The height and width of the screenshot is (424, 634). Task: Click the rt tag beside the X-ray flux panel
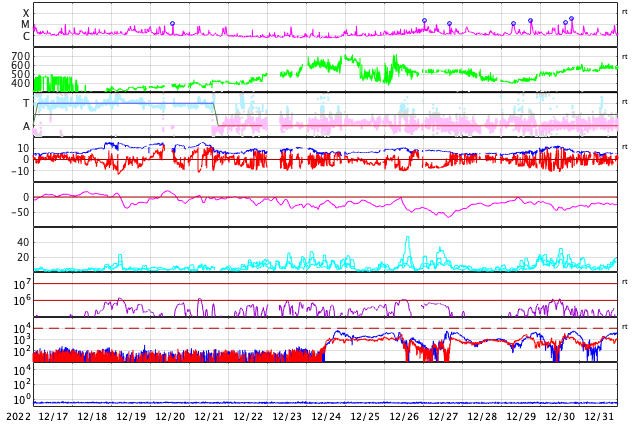coord(625,12)
